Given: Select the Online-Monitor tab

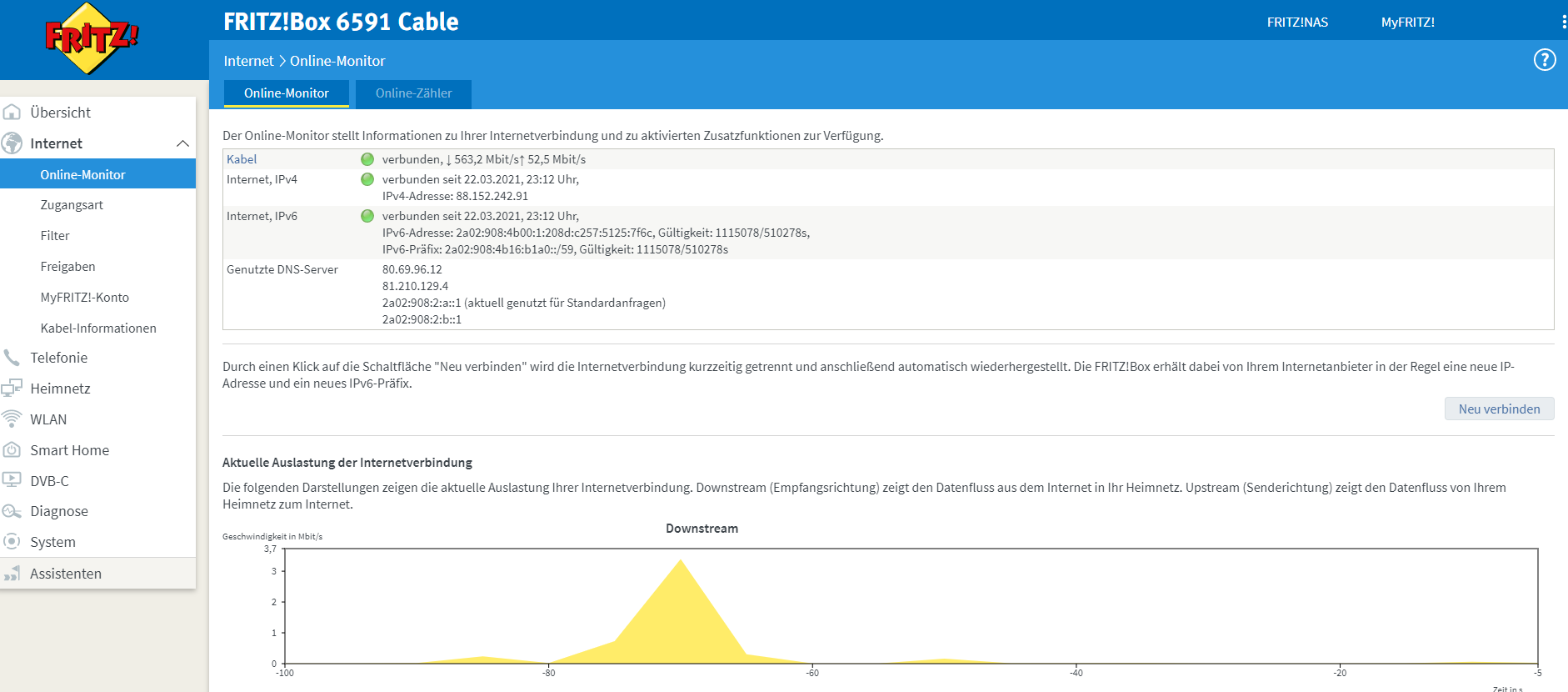Looking at the screenshot, I should point(286,93).
